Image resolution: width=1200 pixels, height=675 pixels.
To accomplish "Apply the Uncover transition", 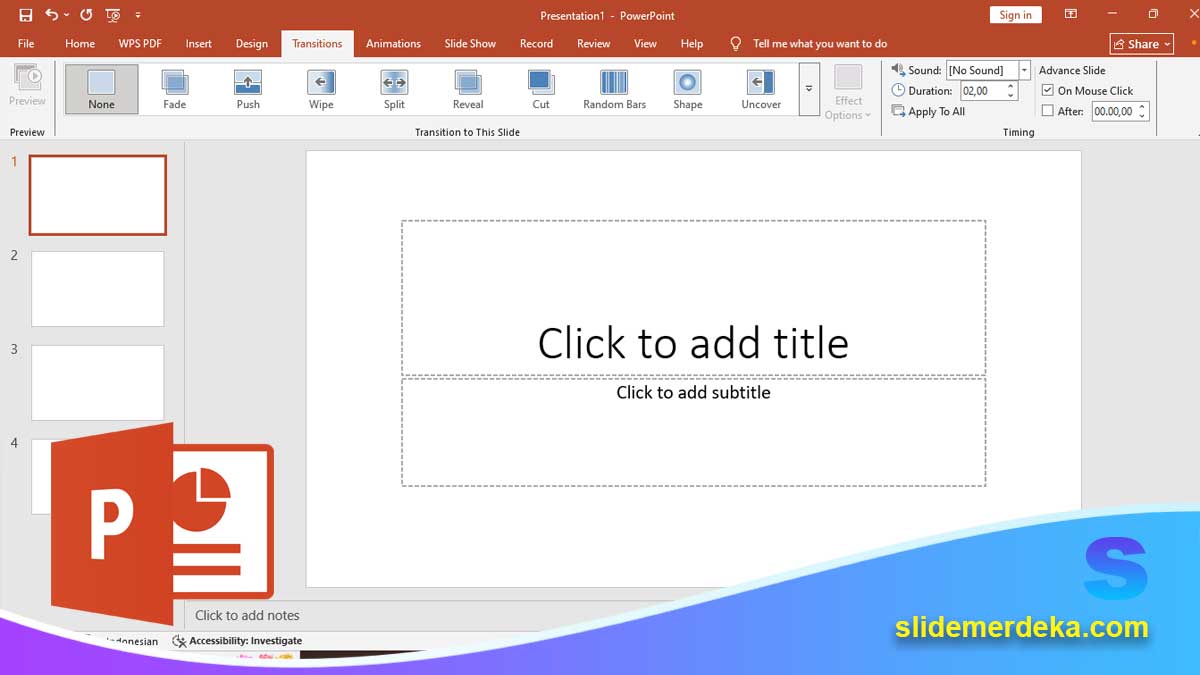I will pyautogui.click(x=761, y=89).
